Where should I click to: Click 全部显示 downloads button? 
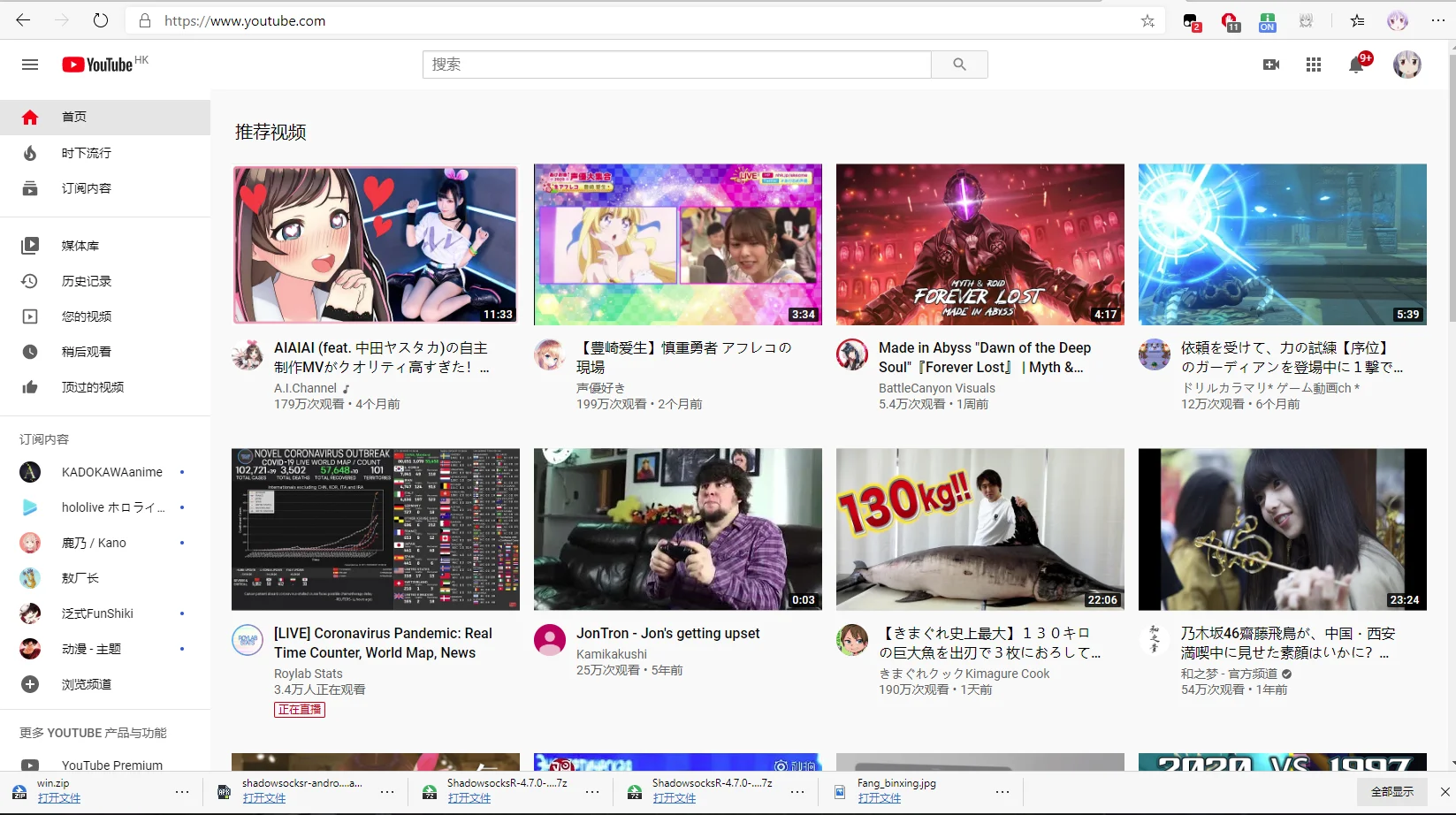pyautogui.click(x=1392, y=792)
